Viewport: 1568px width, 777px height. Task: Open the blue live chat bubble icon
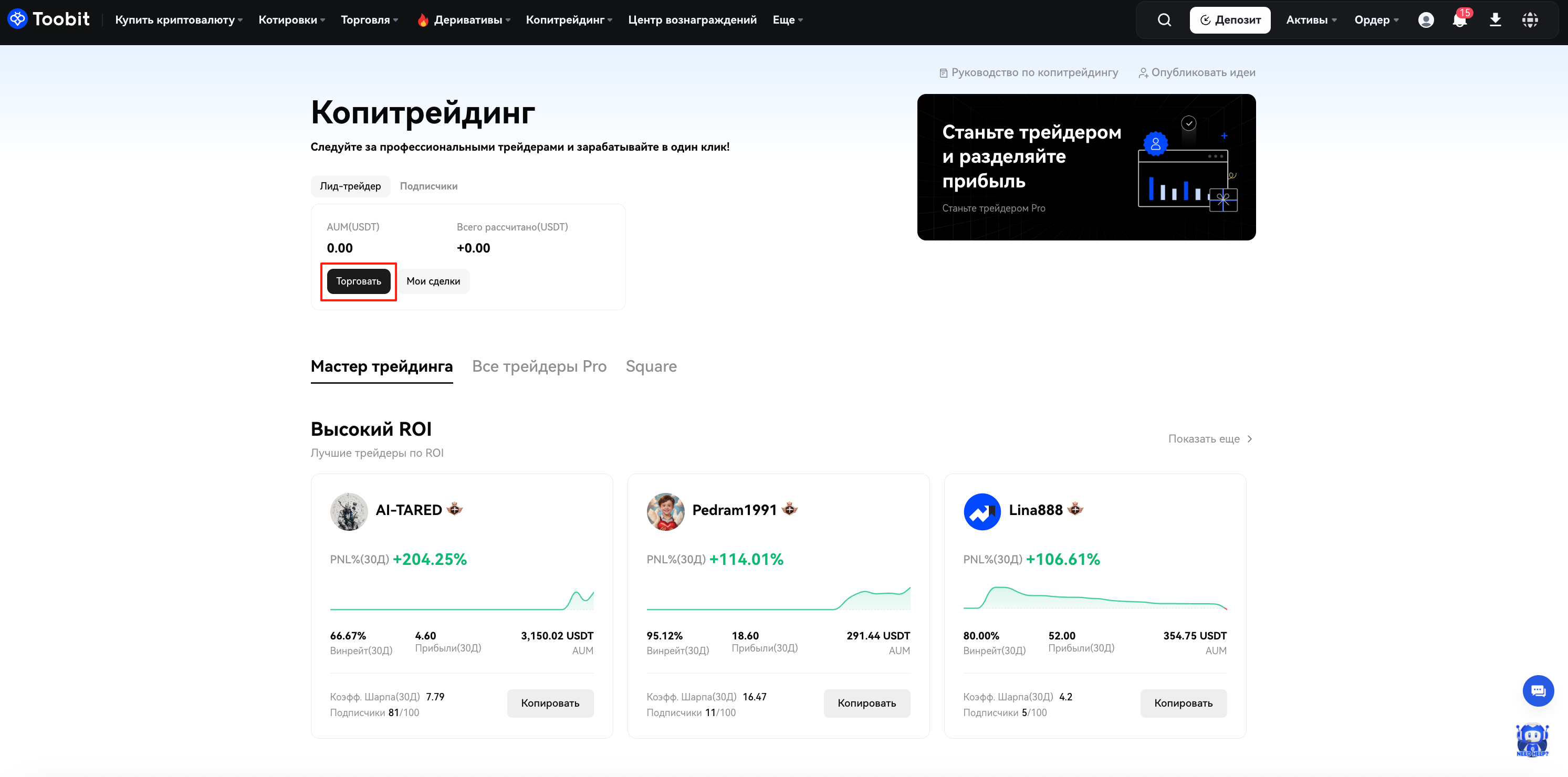pos(1538,690)
